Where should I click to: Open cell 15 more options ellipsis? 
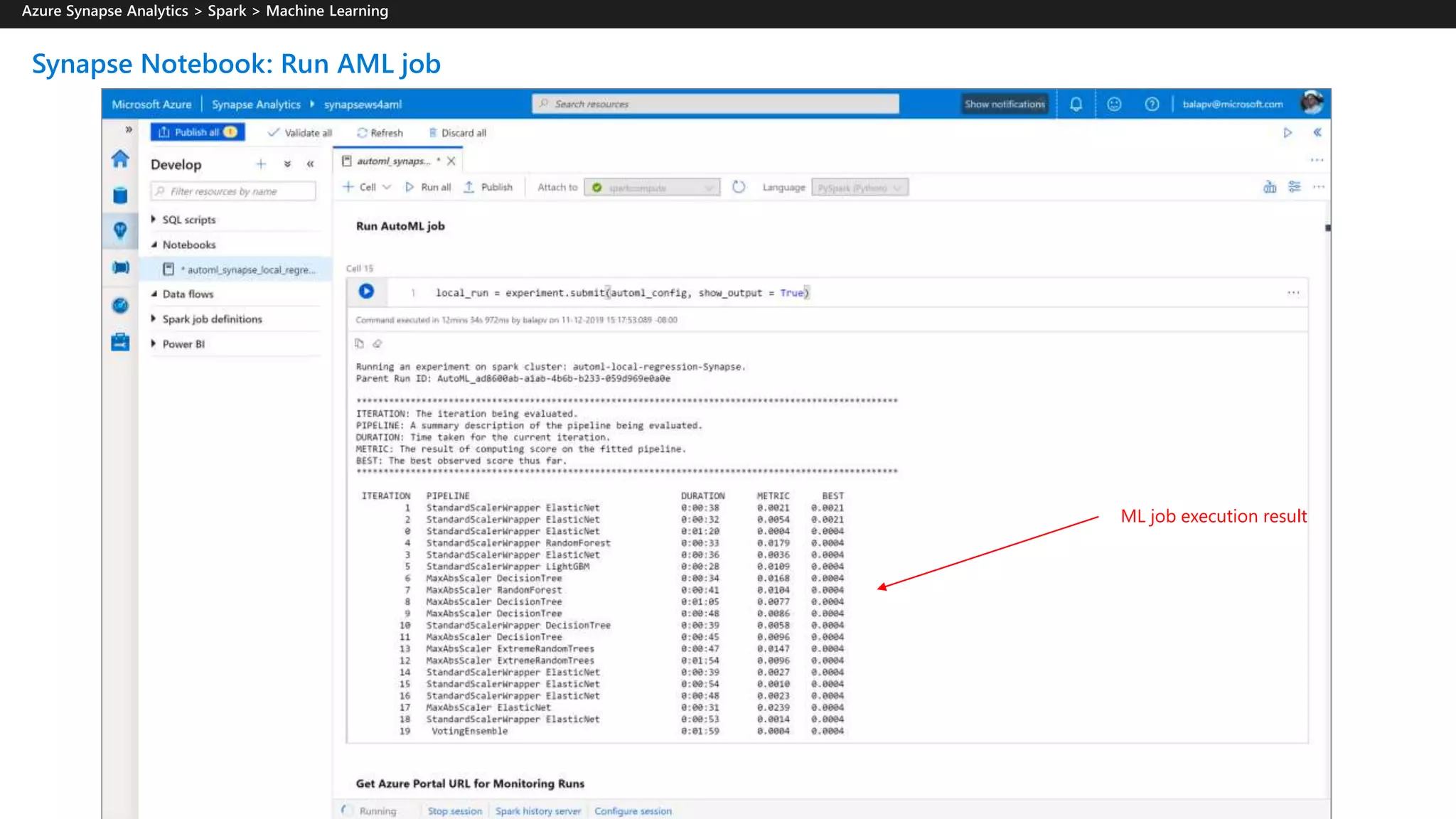tap(1293, 292)
